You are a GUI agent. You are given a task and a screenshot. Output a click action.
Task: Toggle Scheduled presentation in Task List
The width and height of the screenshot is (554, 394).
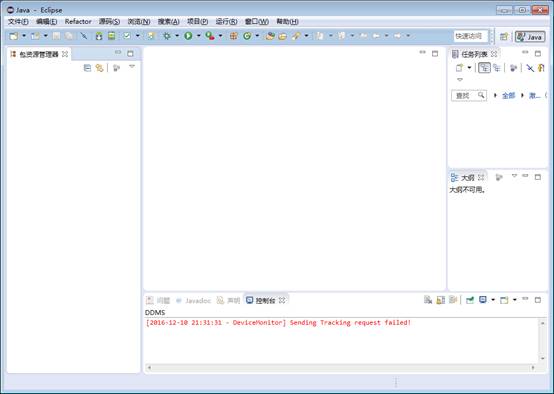point(497,68)
